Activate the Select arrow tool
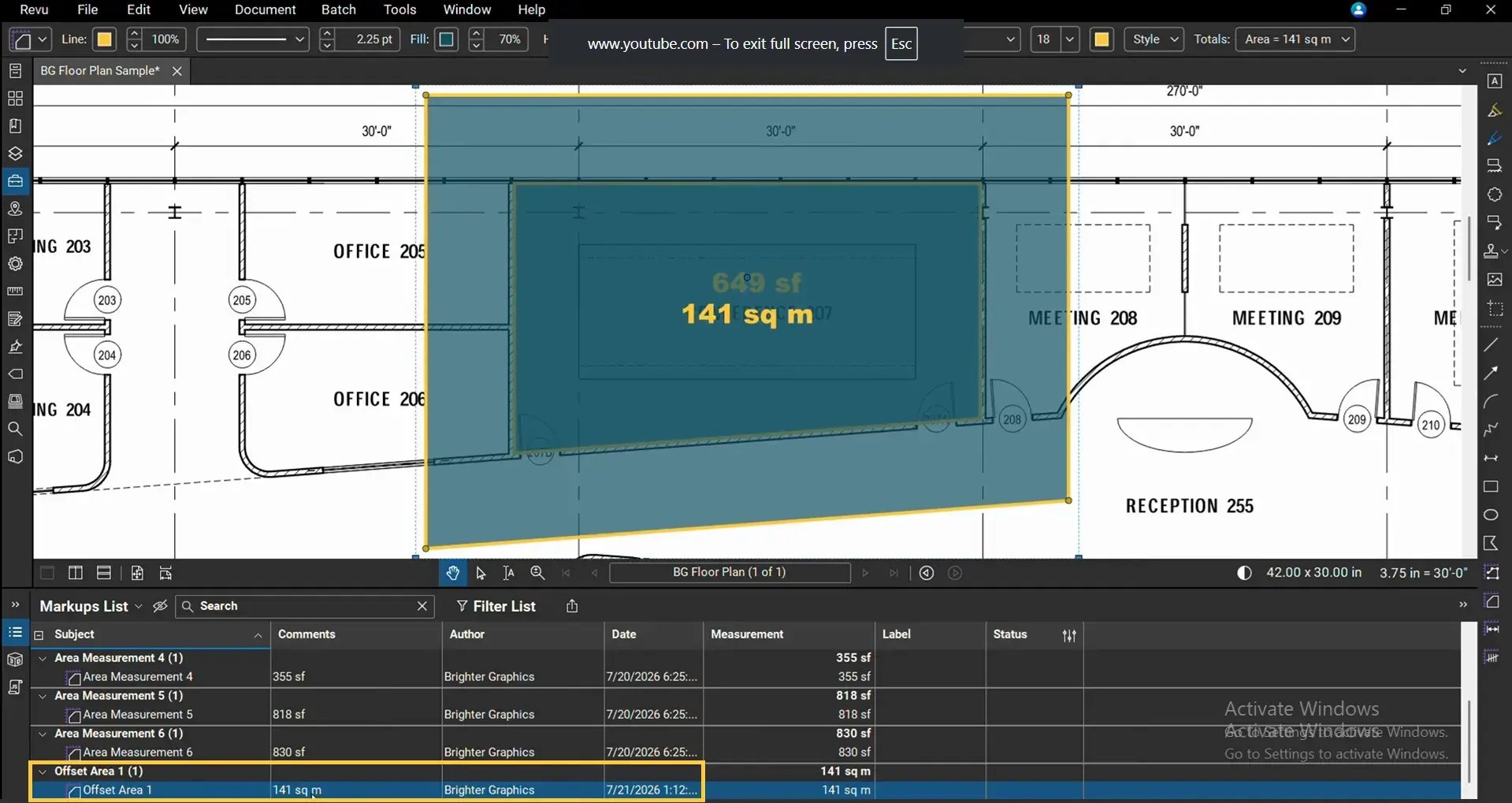The height and width of the screenshot is (803, 1512). 481,573
